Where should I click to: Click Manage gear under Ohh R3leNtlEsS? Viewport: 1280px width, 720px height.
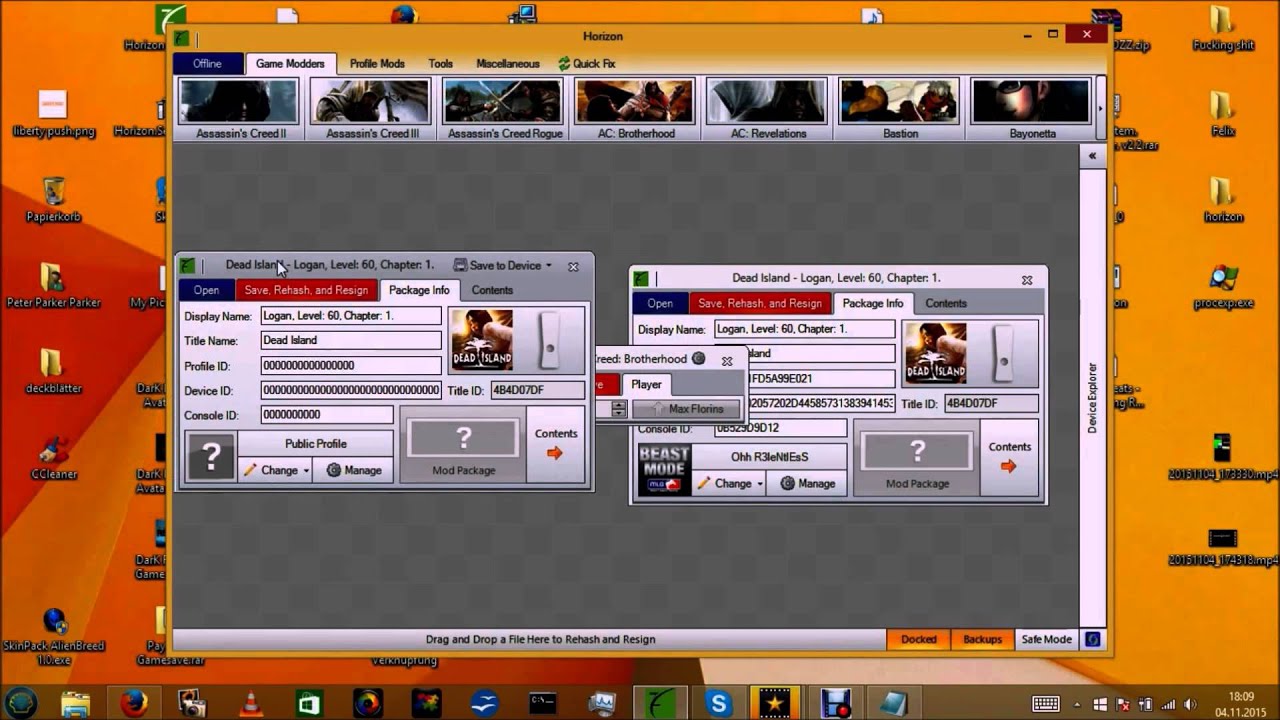click(x=808, y=483)
